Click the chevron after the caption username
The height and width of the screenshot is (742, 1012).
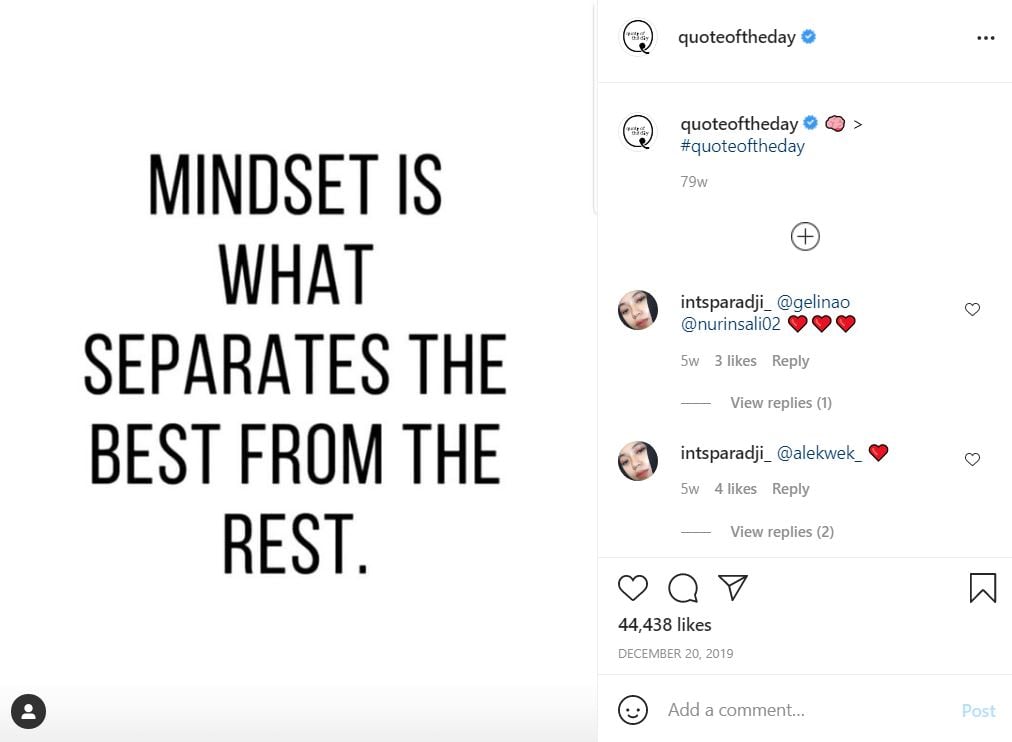pos(857,123)
